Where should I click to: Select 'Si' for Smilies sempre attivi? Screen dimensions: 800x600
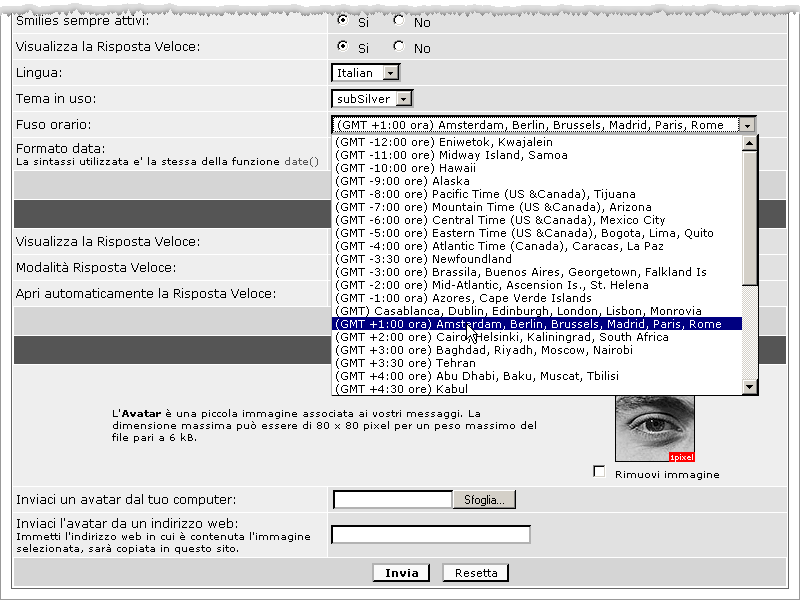point(343,20)
